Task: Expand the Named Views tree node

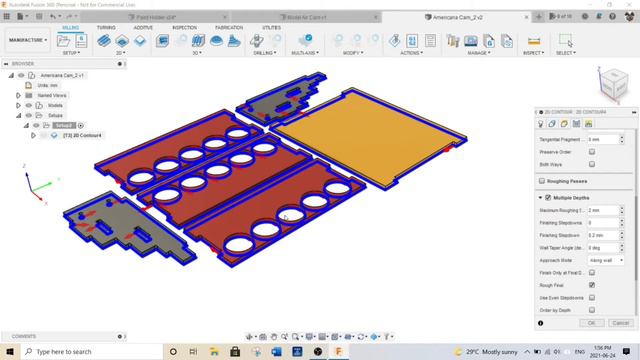Action: pos(18,95)
